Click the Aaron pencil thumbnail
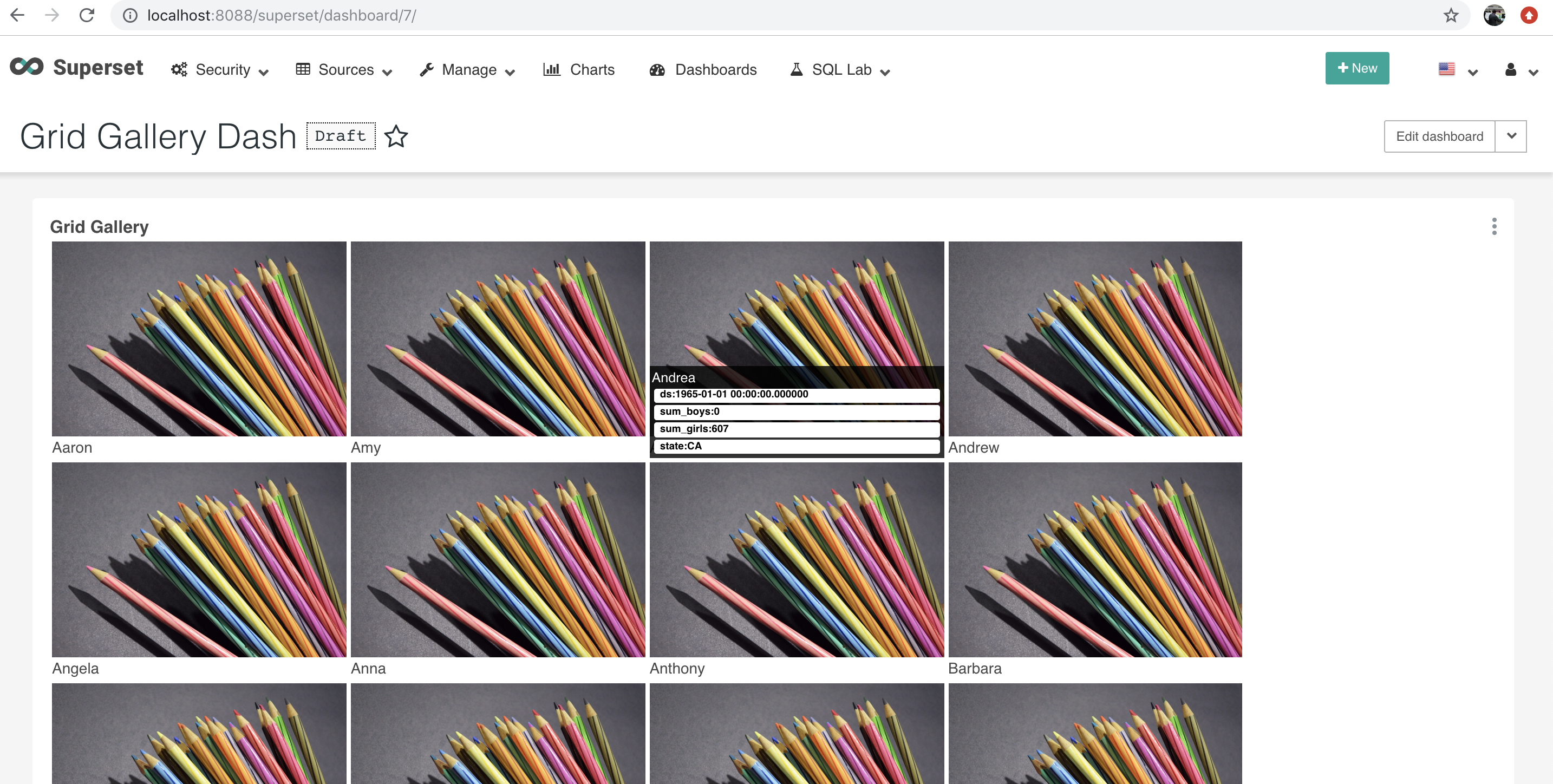The width and height of the screenshot is (1553, 784). point(199,339)
